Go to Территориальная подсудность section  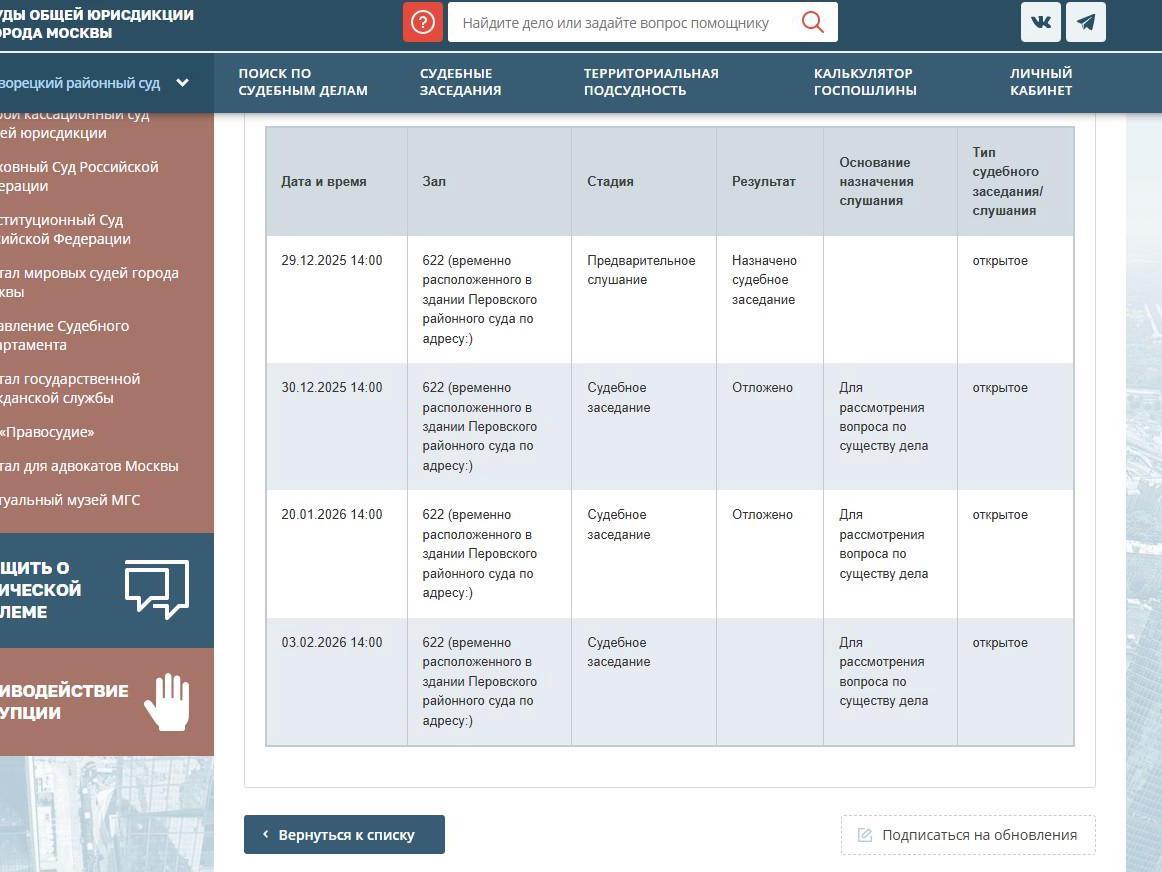[x=651, y=82]
